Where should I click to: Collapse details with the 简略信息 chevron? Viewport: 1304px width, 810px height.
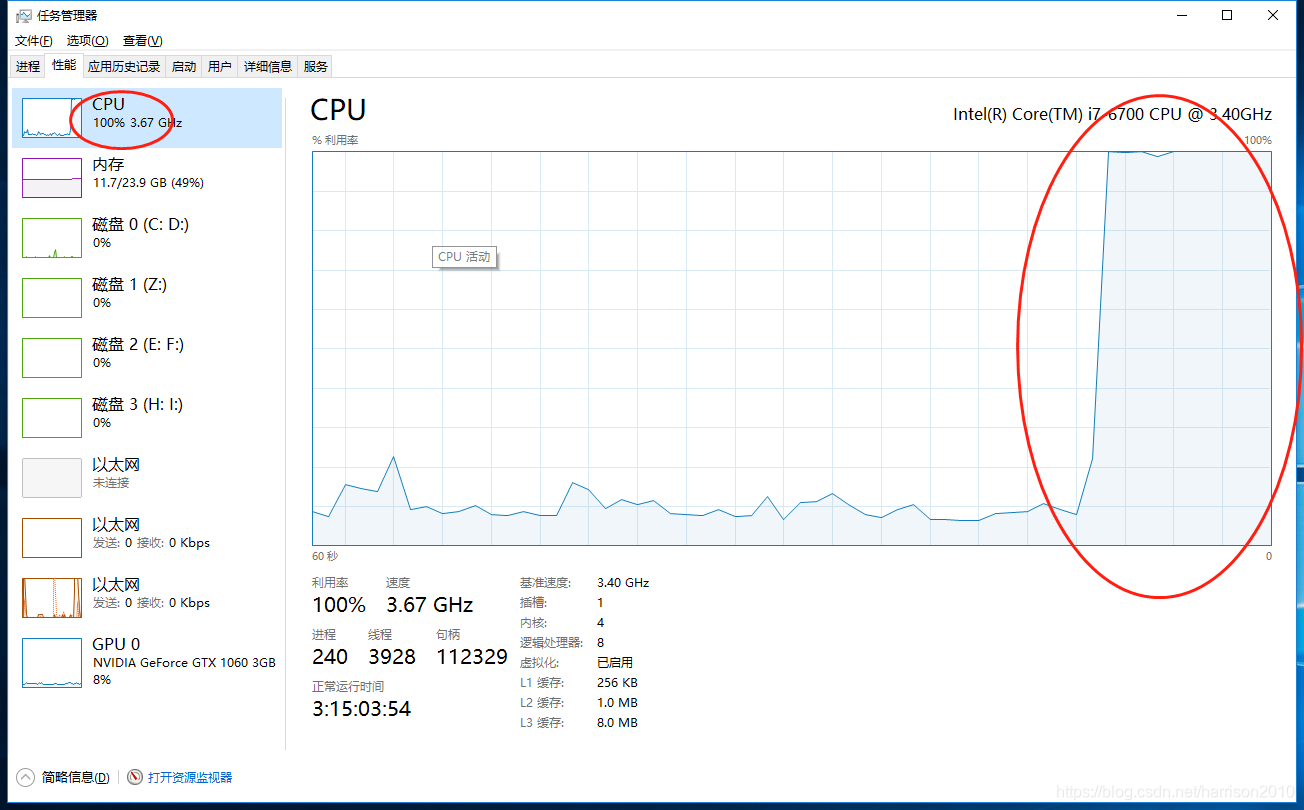point(25,777)
